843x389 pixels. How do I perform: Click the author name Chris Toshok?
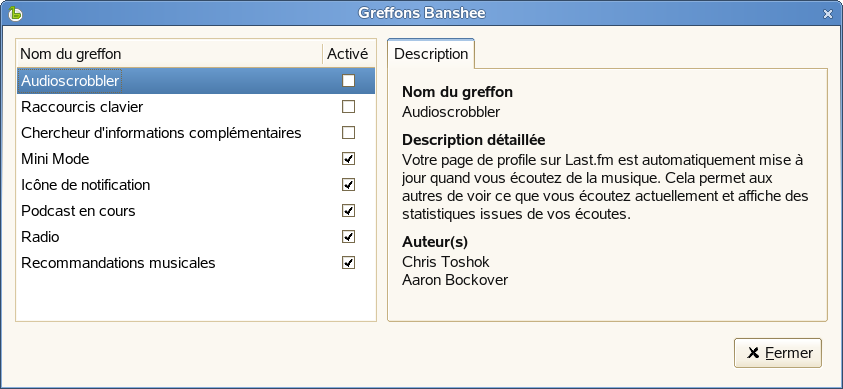click(446, 262)
